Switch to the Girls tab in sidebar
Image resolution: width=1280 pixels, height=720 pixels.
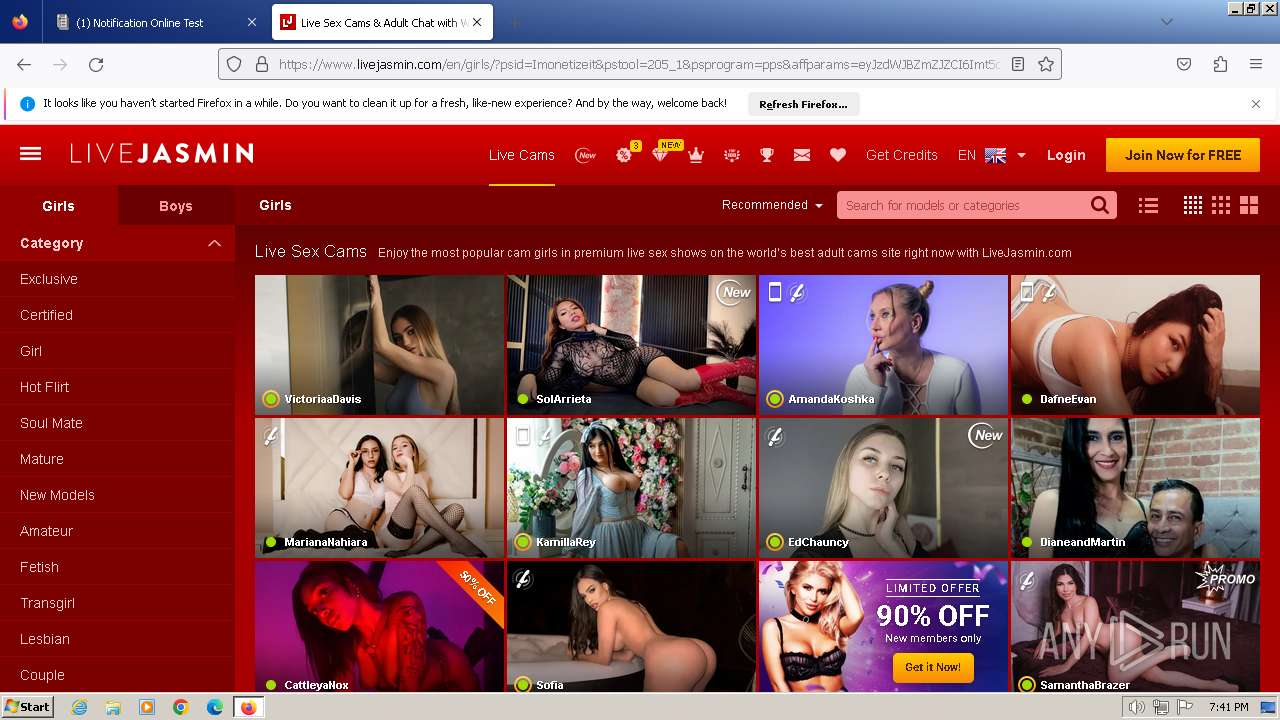[59, 206]
